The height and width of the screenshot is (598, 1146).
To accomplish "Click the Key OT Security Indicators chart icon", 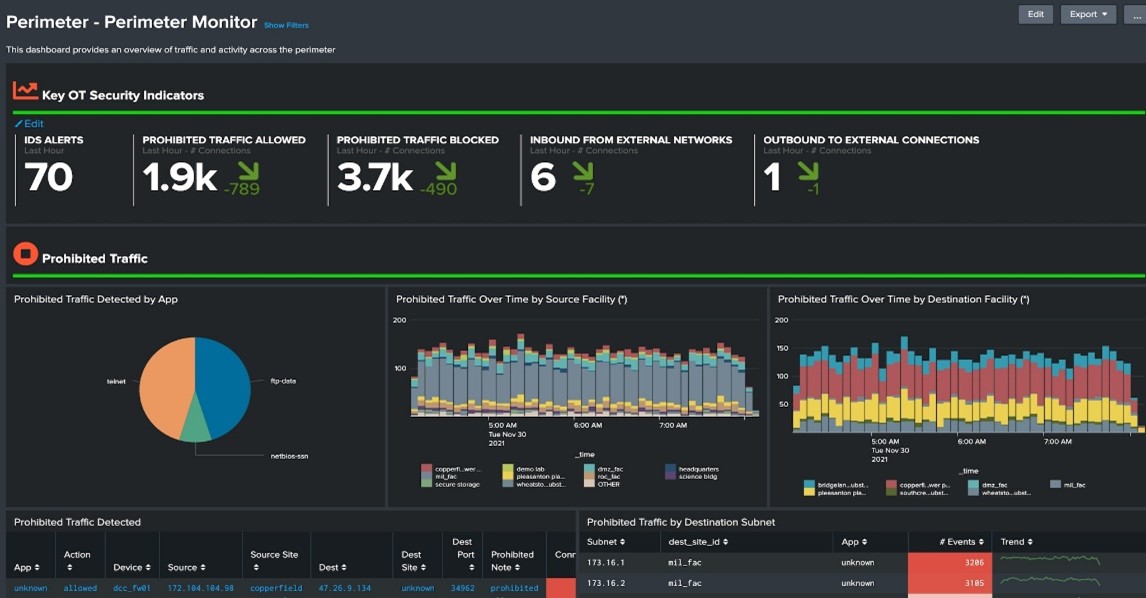I will 25,91.
